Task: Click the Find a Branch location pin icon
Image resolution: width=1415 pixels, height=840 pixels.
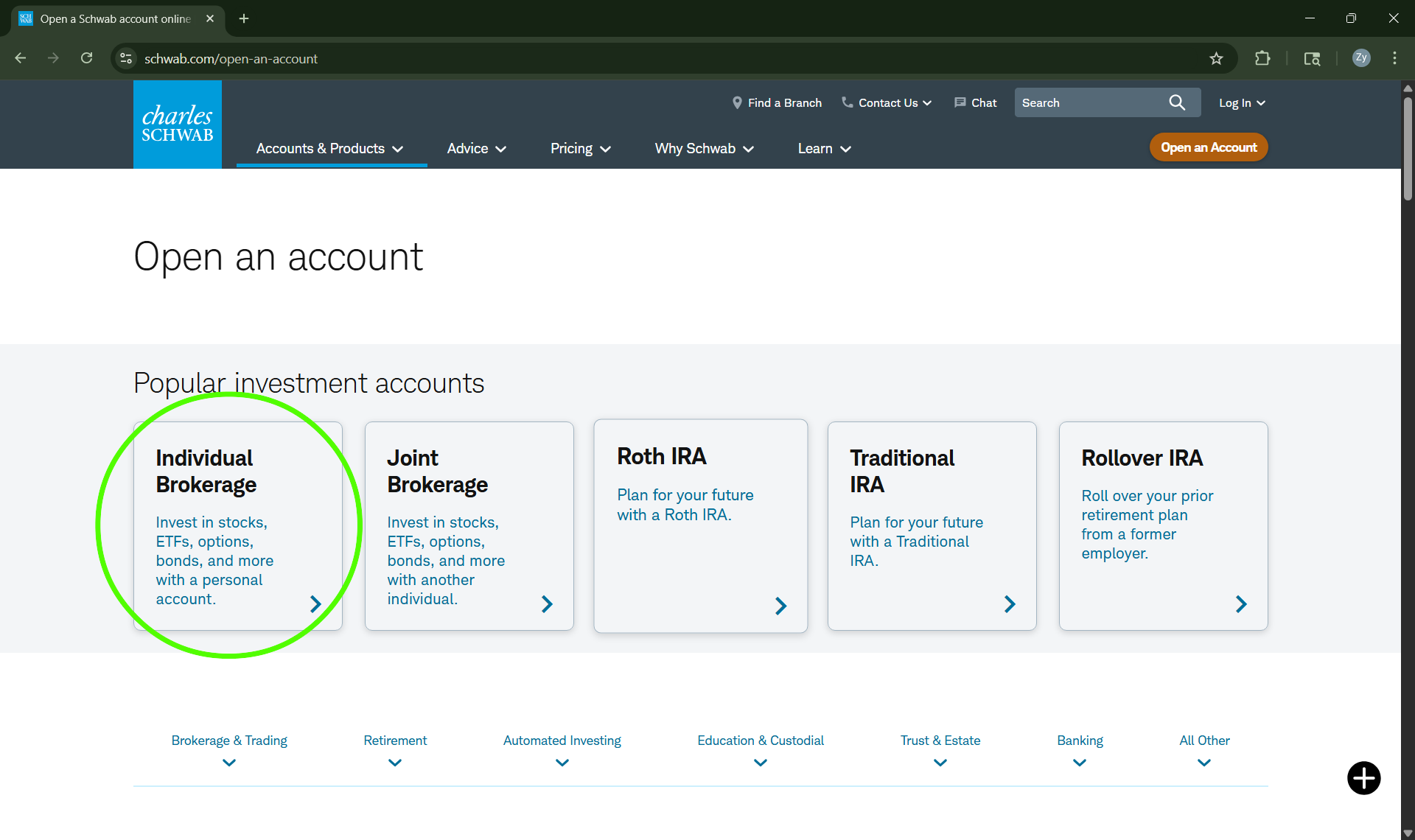Action: coord(737,102)
